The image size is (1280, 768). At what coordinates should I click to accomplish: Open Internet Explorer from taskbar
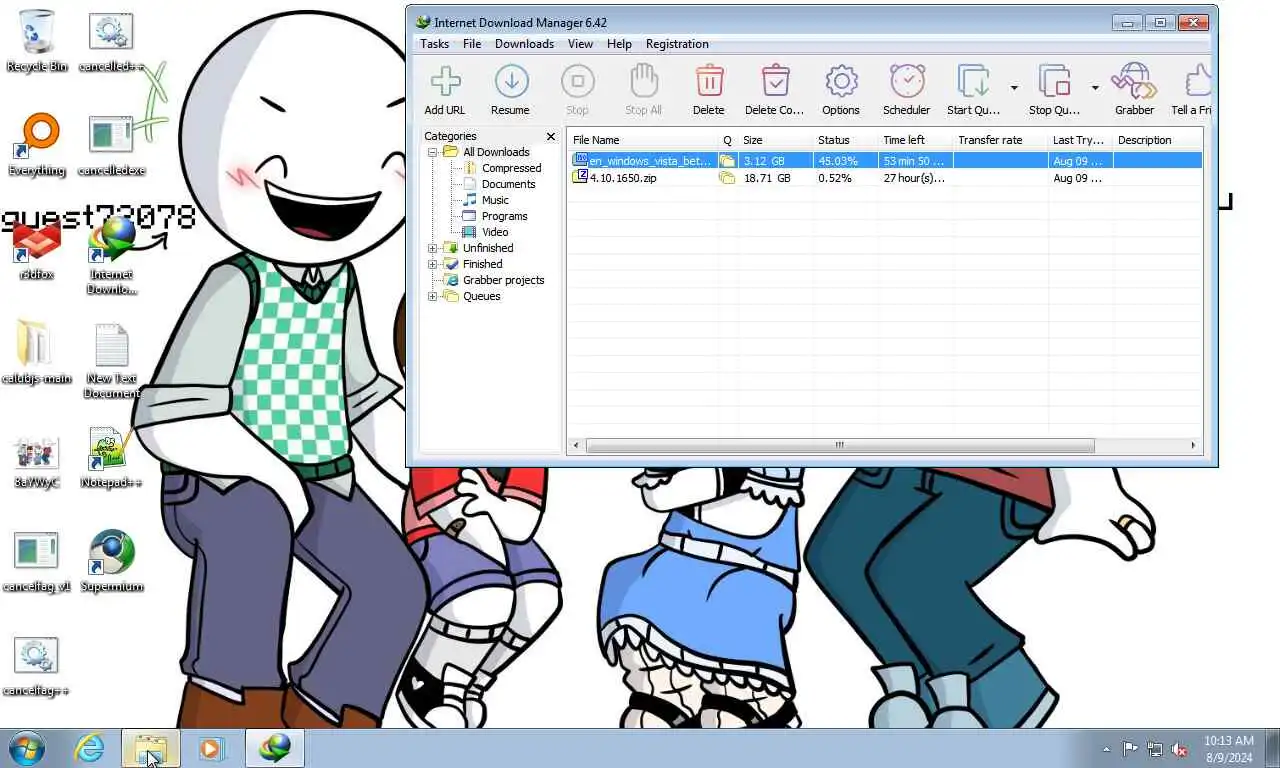pyautogui.click(x=89, y=748)
